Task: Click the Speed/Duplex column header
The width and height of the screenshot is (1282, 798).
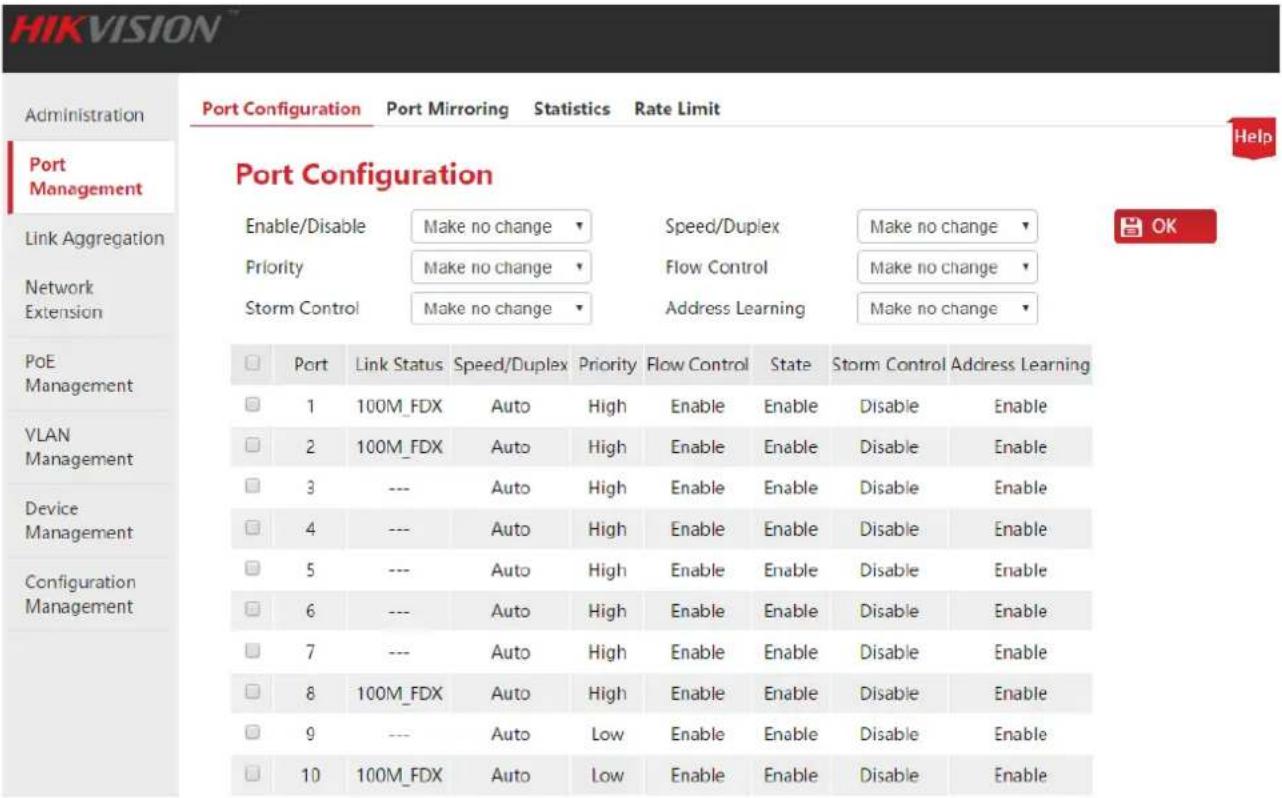Action: [510, 365]
